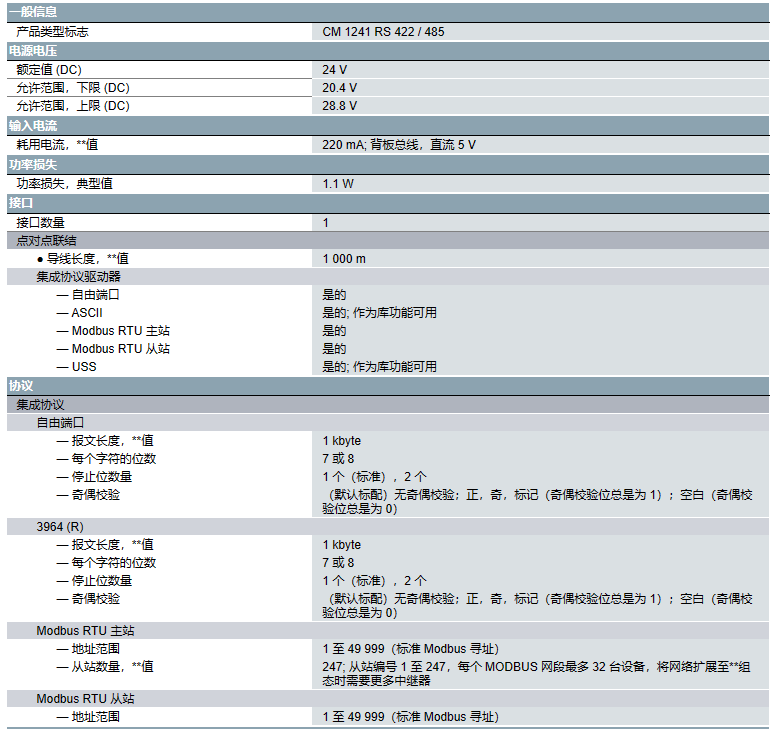
Task: Select the '额定值 (DC)' row label
Action: tap(49, 70)
